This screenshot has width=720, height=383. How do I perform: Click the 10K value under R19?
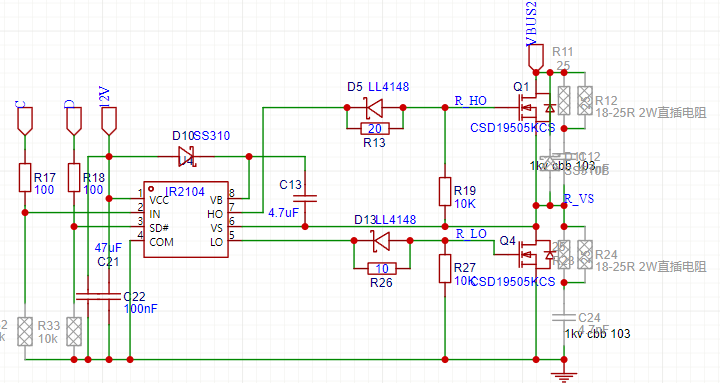[x=465, y=204]
